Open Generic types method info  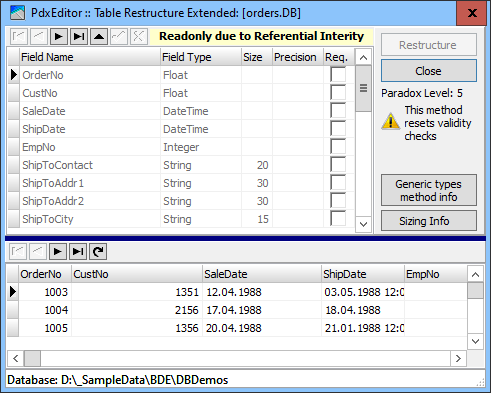pyautogui.click(x=429, y=190)
